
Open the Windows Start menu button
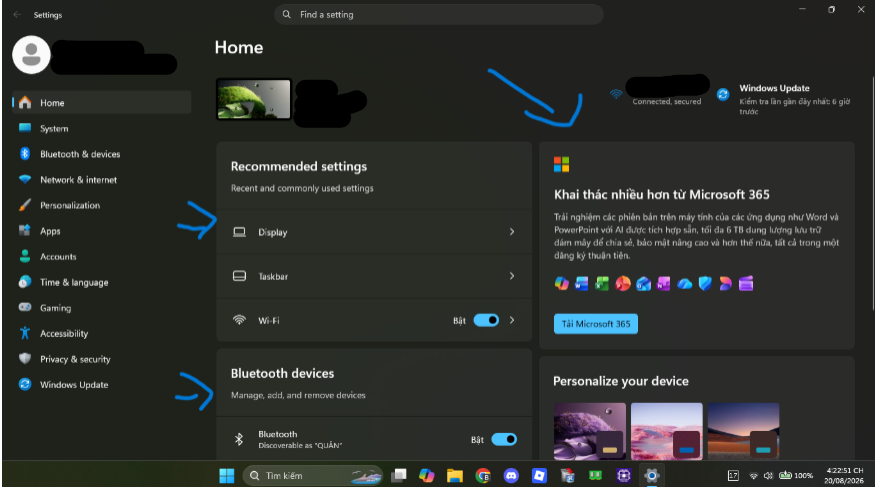(x=227, y=475)
